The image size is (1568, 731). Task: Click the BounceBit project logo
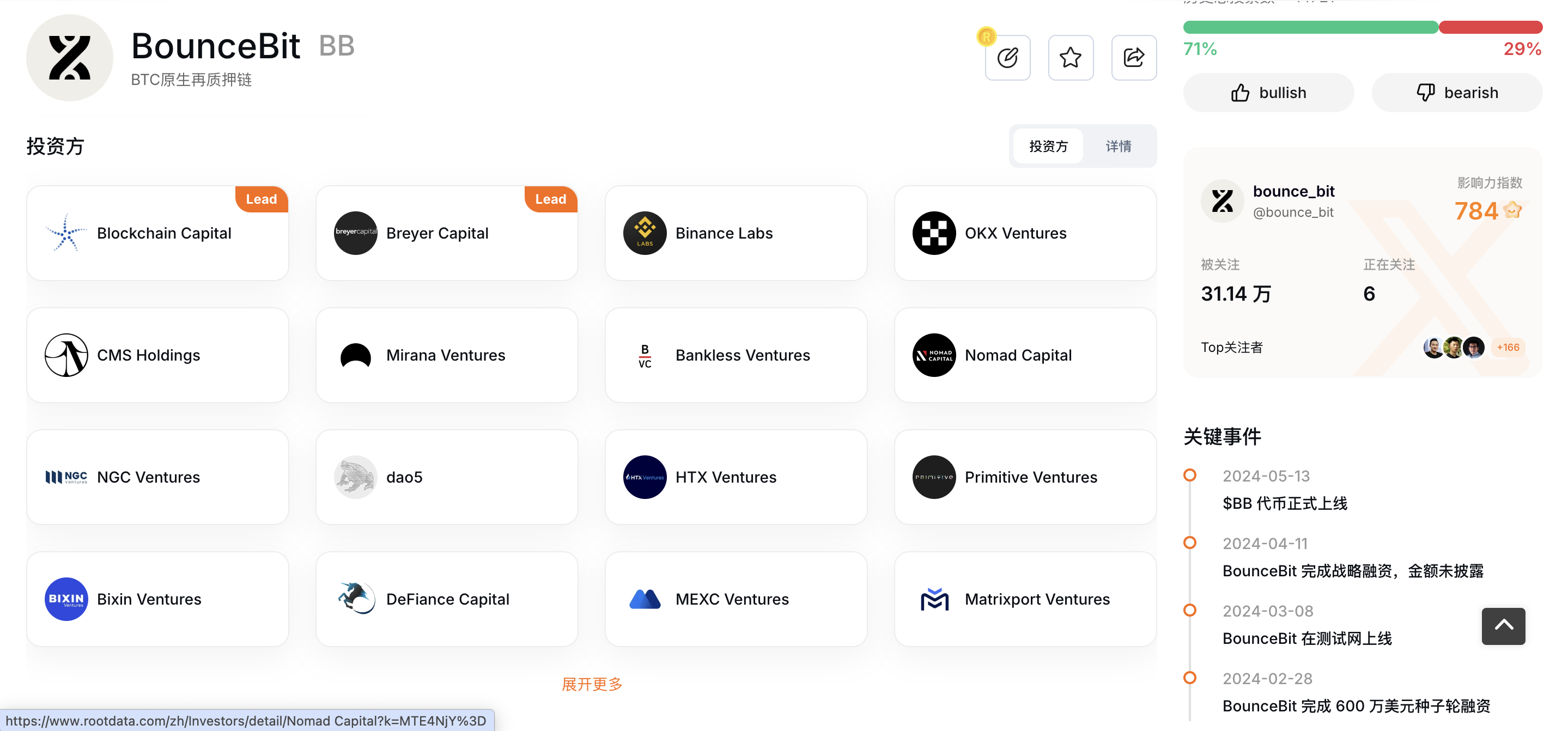[x=69, y=58]
